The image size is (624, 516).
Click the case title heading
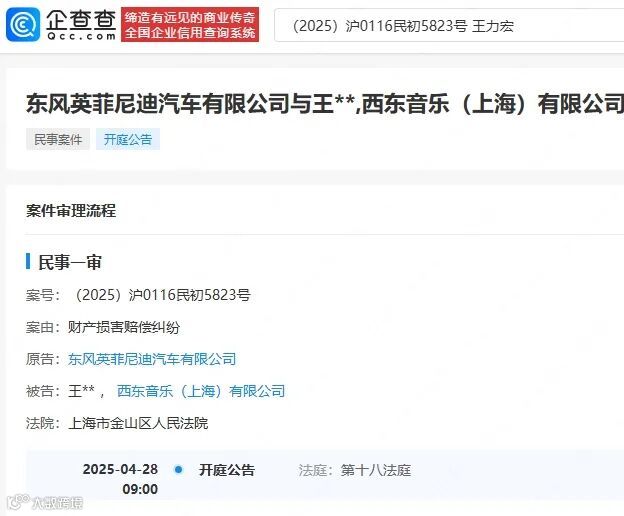point(325,103)
